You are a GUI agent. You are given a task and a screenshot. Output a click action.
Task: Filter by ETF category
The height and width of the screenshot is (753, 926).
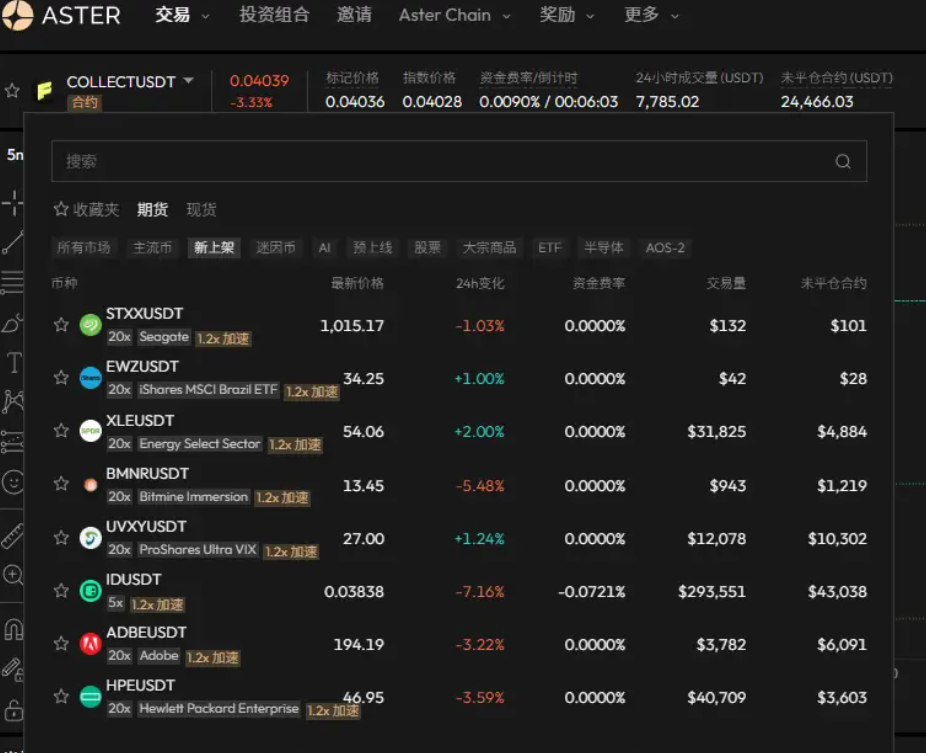click(549, 248)
